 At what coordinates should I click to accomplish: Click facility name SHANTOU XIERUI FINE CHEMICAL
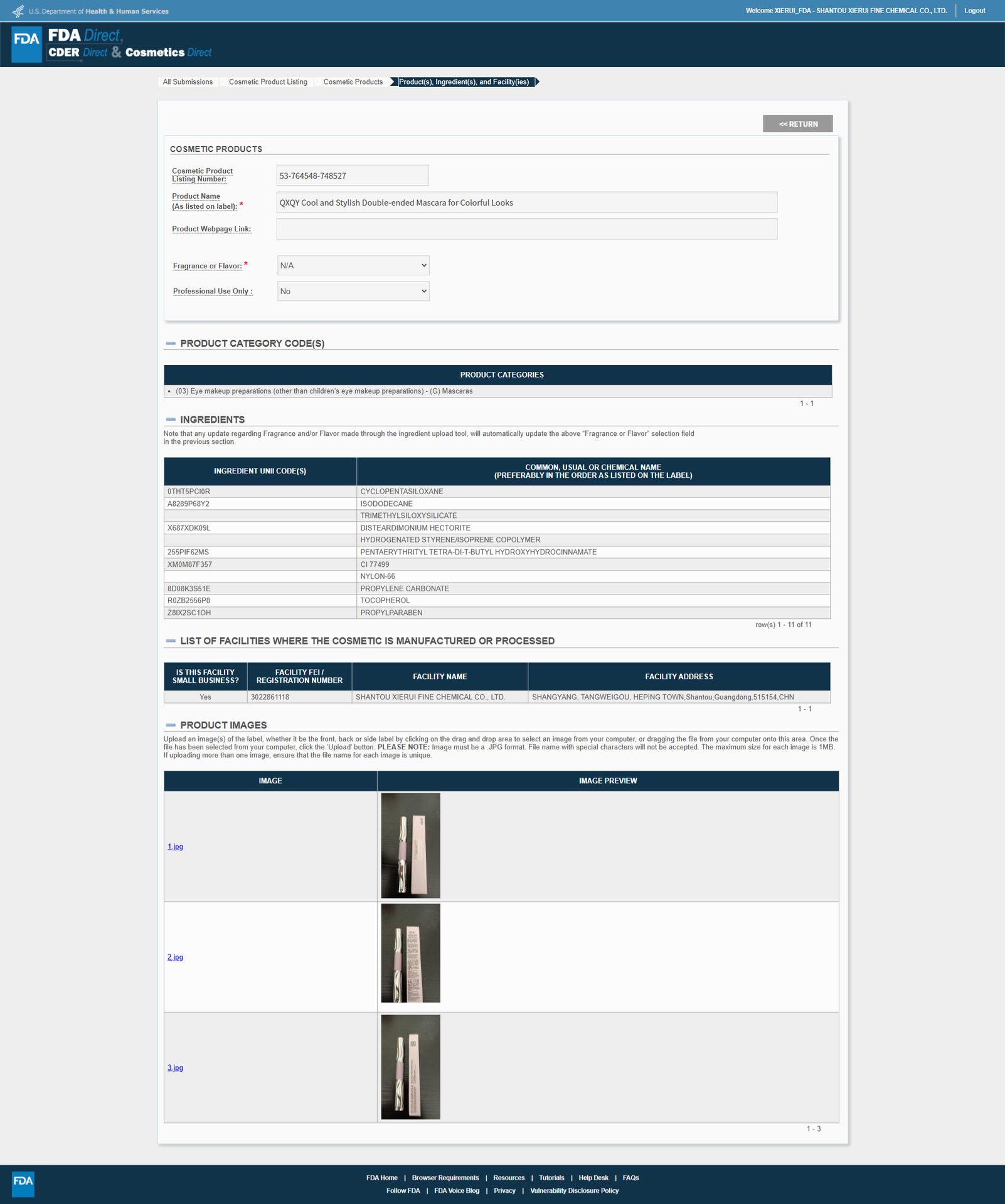(440, 697)
